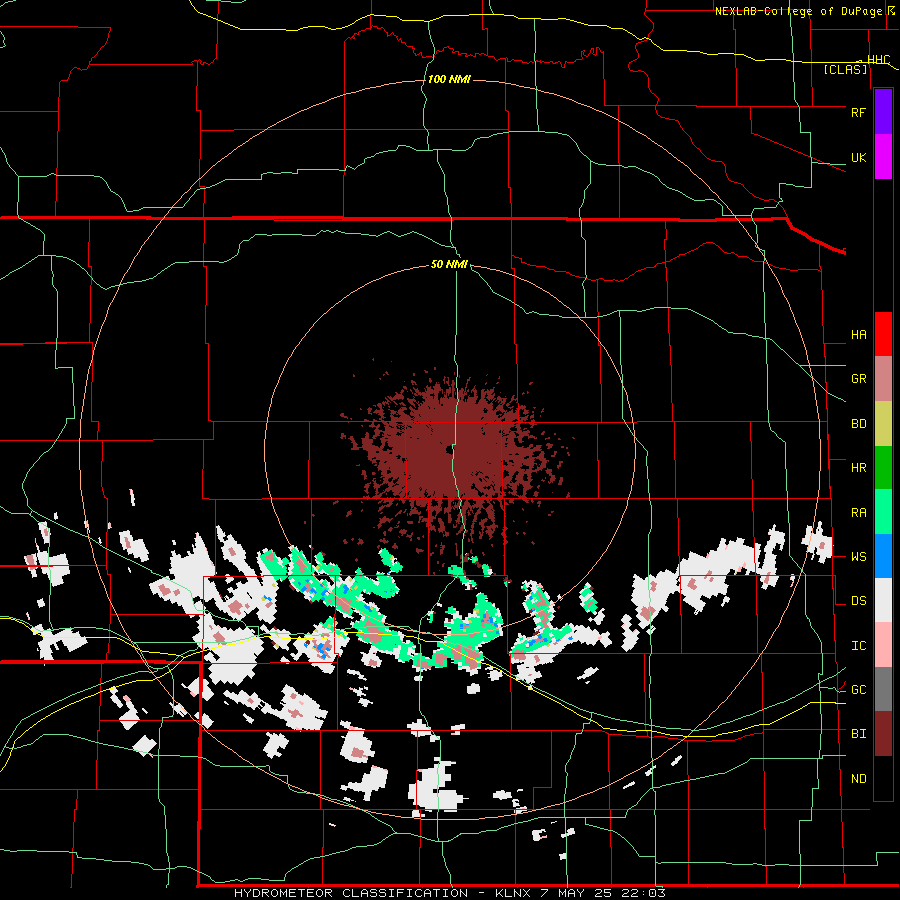Click the HHC product code label
900x900 pixels.
879,60
